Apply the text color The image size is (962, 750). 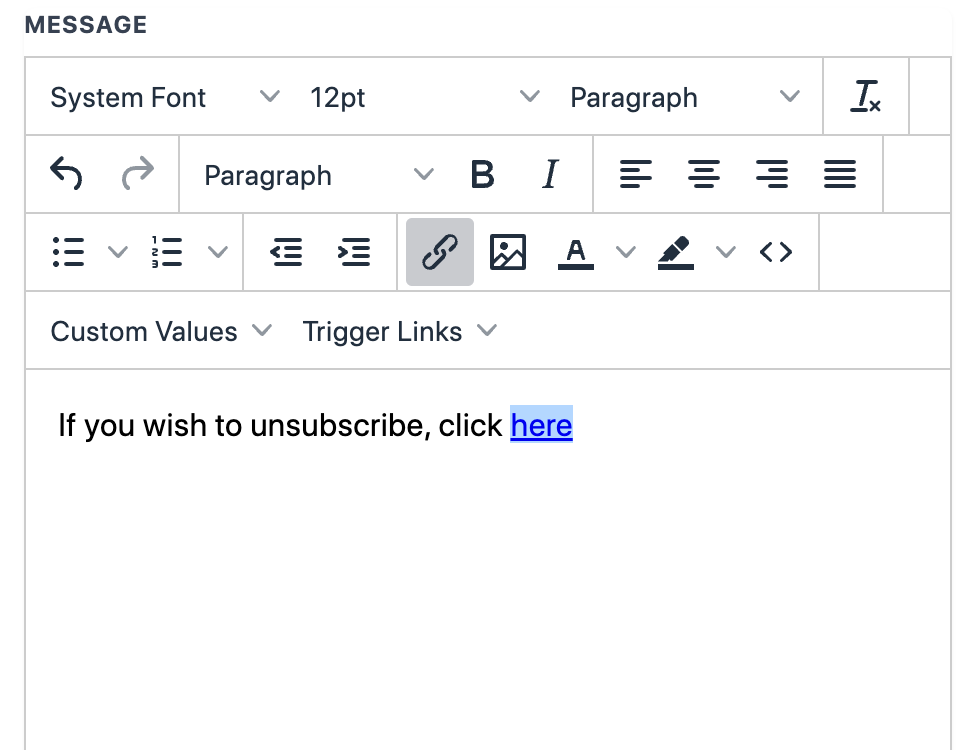pos(575,252)
